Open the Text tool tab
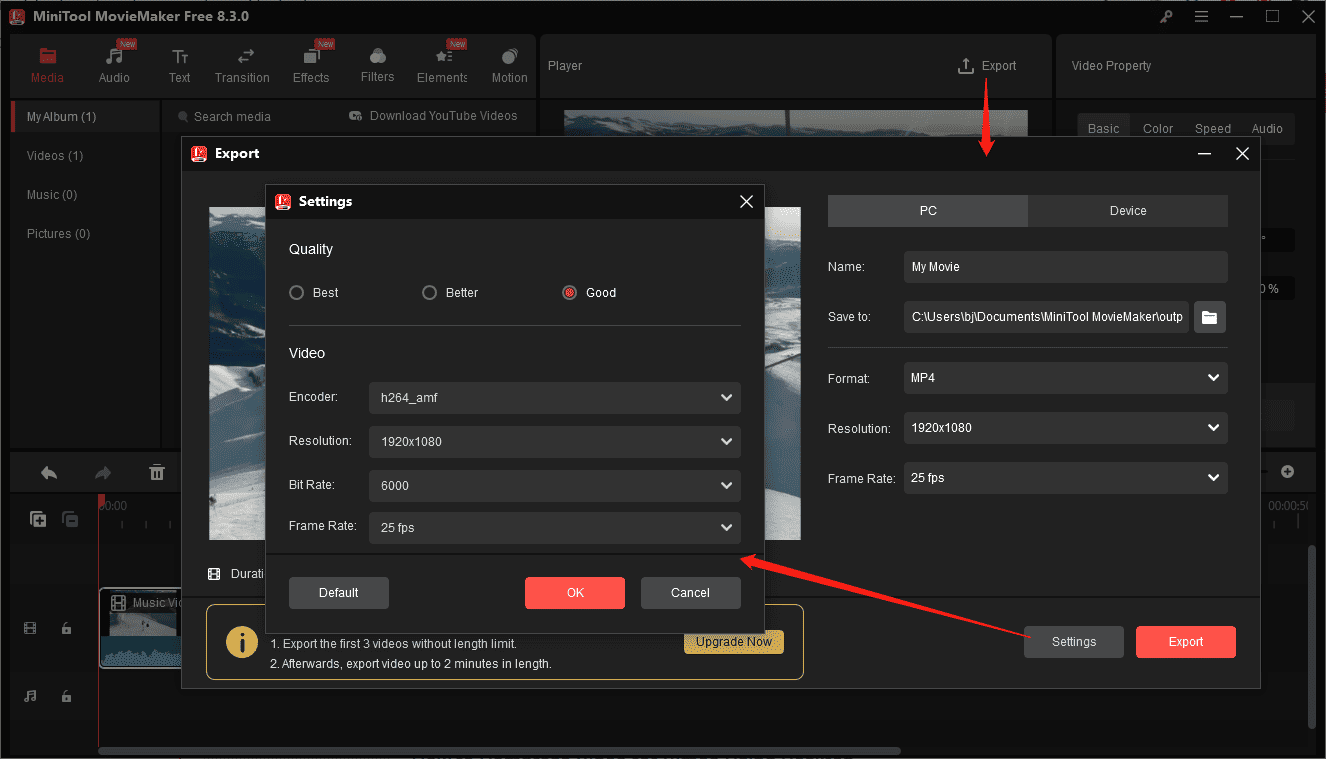This screenshot has width=1326, height=759. pos(179,66)
